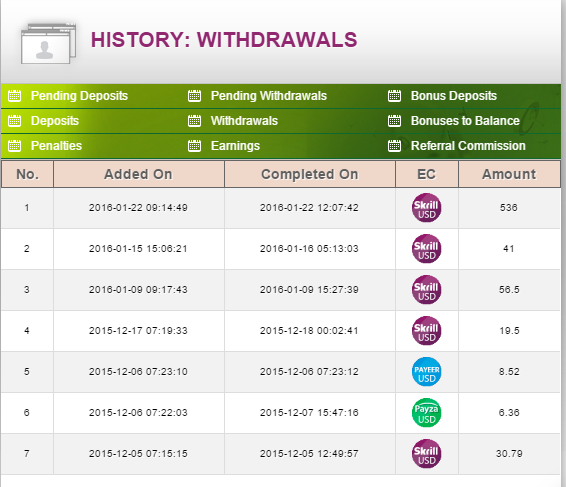Open Referral Commission history
Screen dimensions: 566x487
click(468, 146)
